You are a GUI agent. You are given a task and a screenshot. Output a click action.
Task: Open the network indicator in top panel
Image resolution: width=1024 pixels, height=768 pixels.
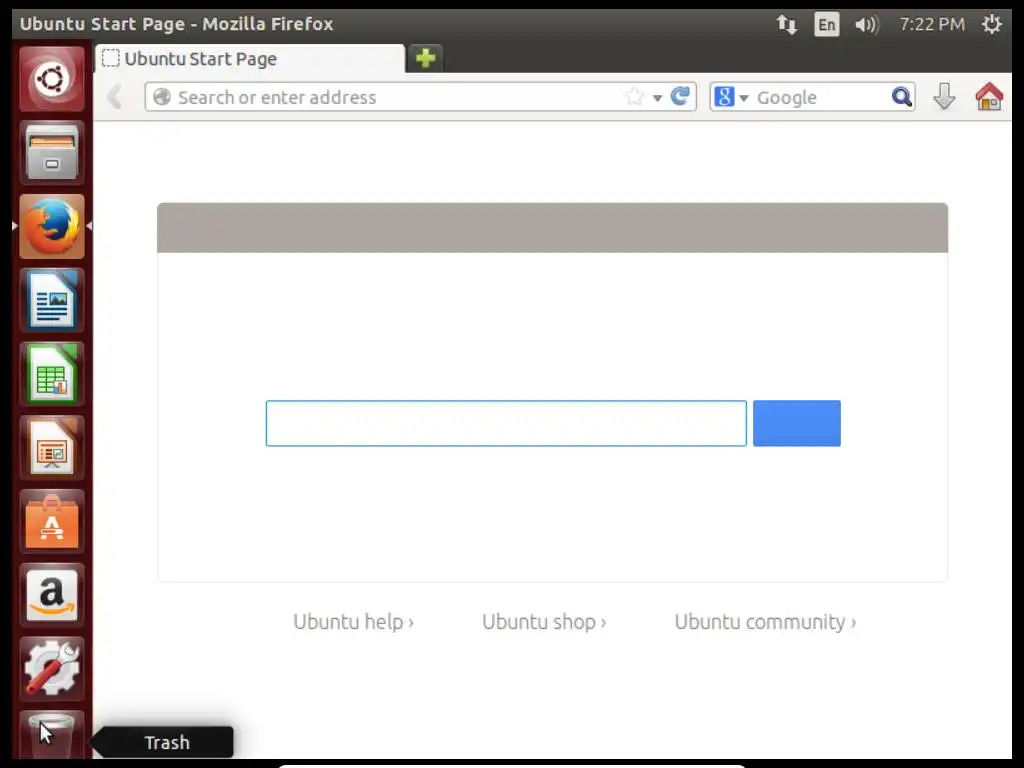(x=787, y=25)
